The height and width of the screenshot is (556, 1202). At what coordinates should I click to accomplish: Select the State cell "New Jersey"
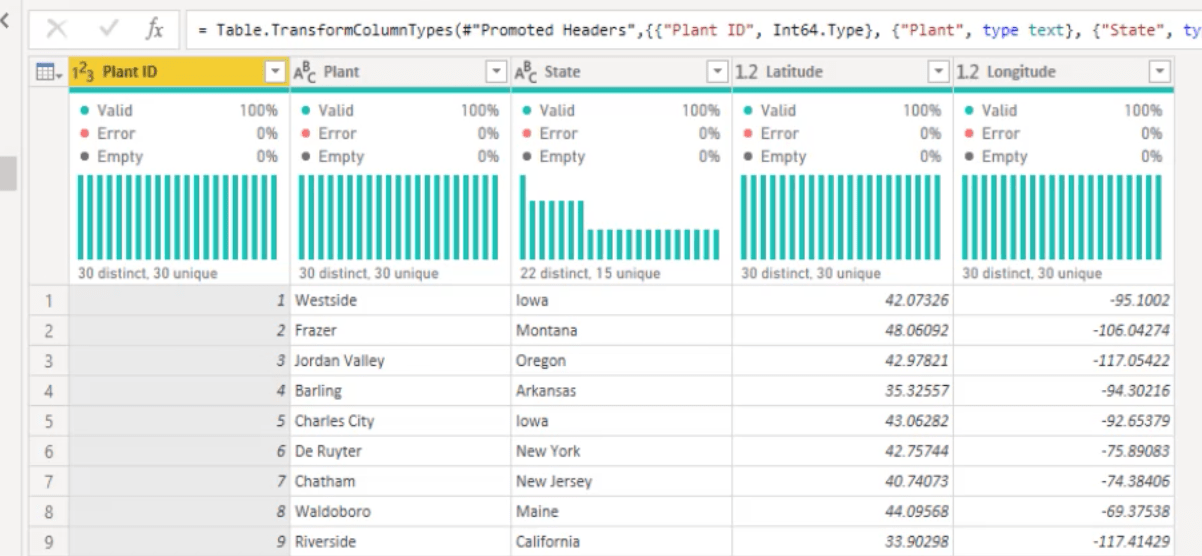coord(621,481)
